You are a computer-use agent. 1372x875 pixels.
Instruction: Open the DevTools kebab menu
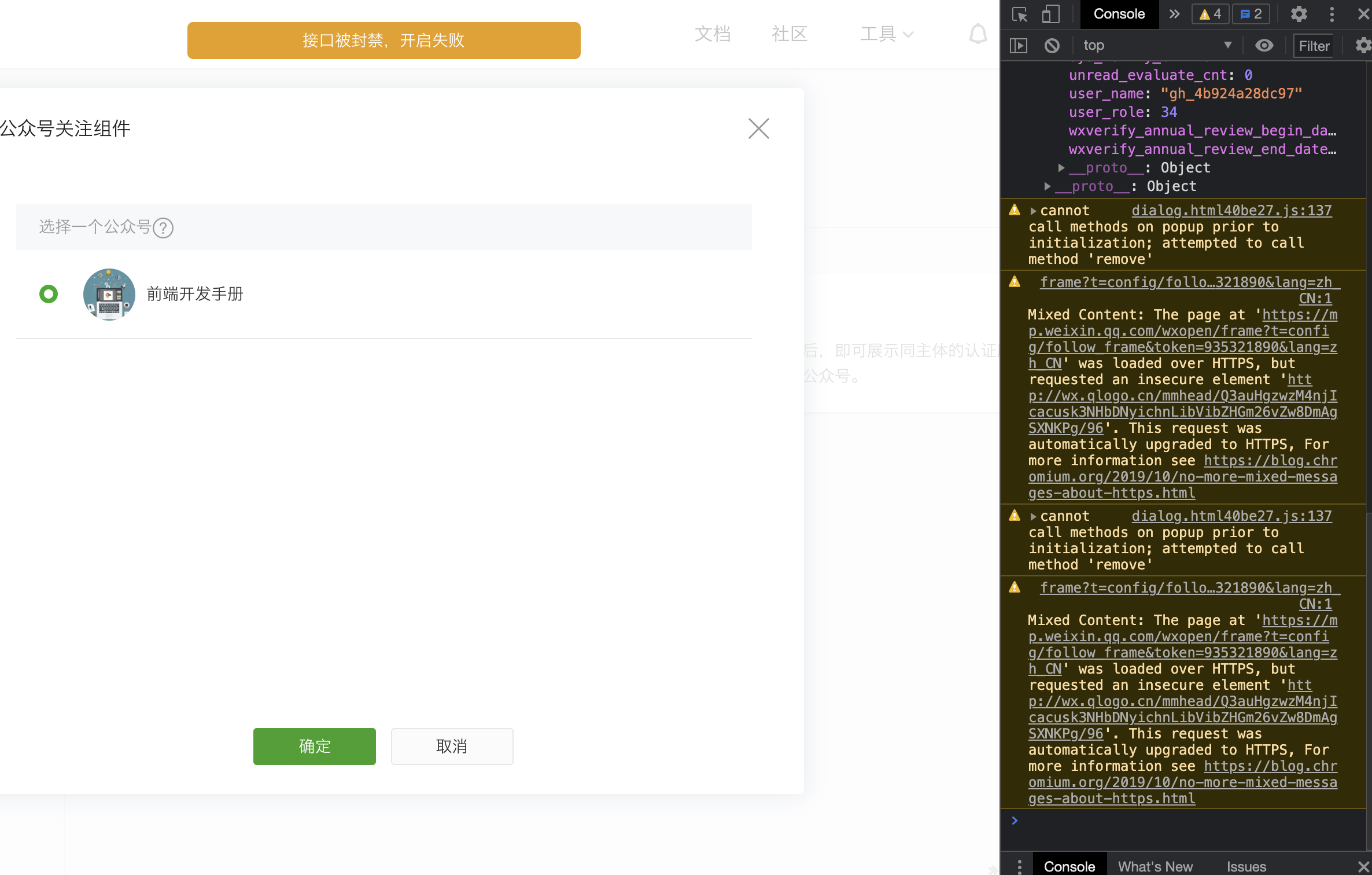(1332, 14)
